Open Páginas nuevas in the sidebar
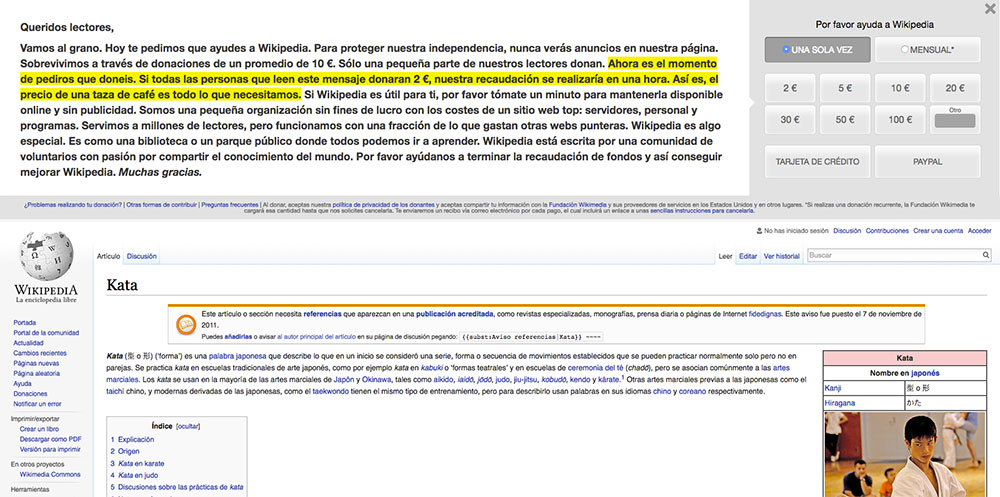Viewport: 1000px width, 497px height. click(x=36, y=364)
